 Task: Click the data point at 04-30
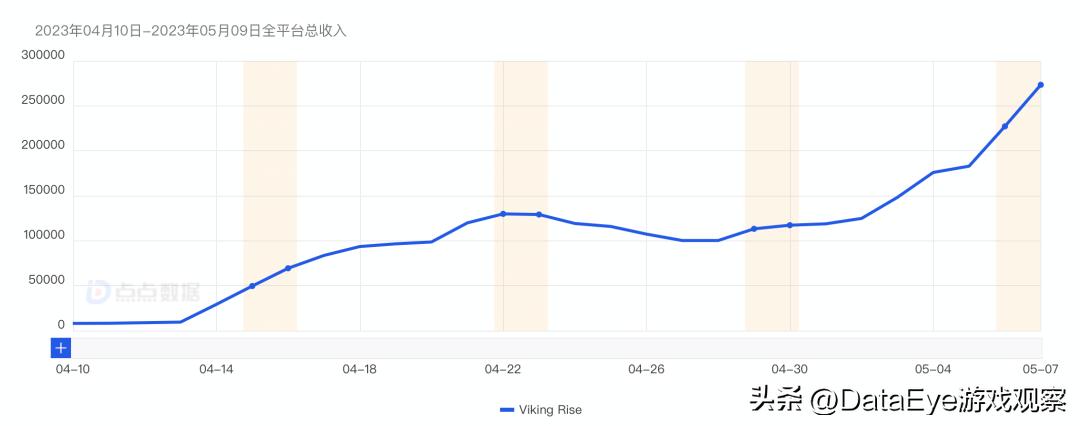click(x=790, y=225)
